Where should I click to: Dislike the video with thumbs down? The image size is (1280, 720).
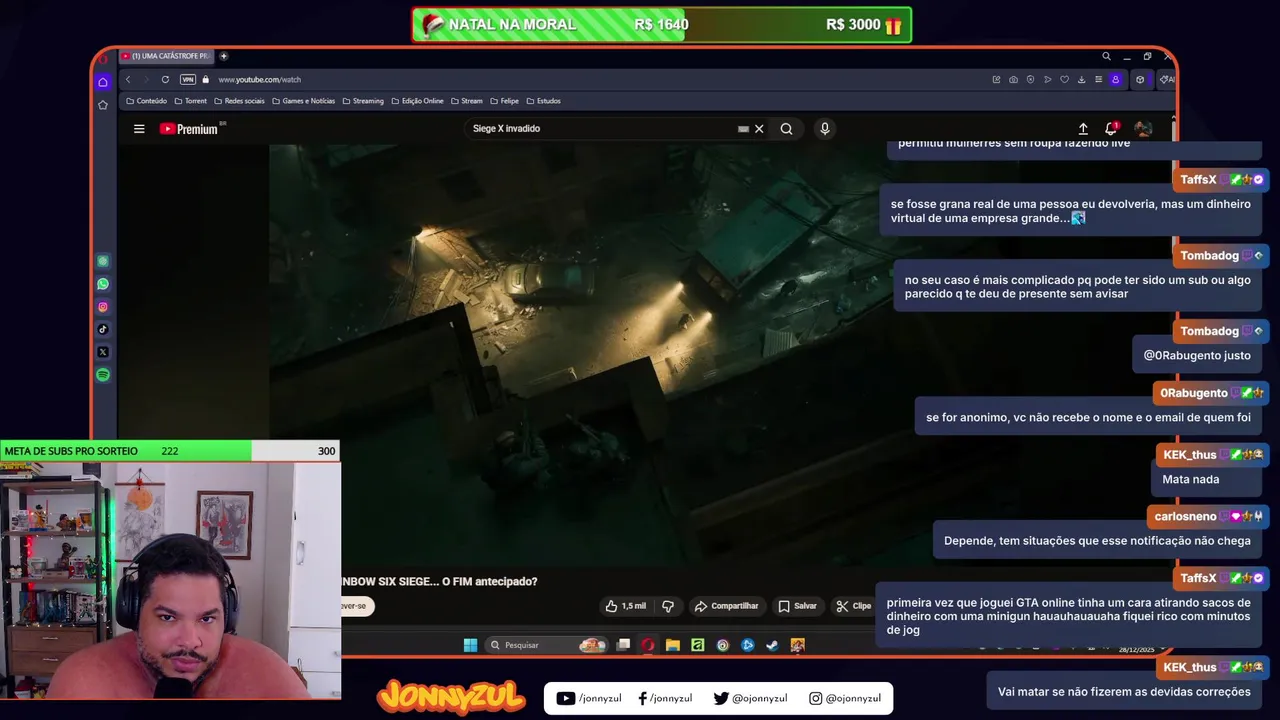pyautogui.click(x=668, y=606)
